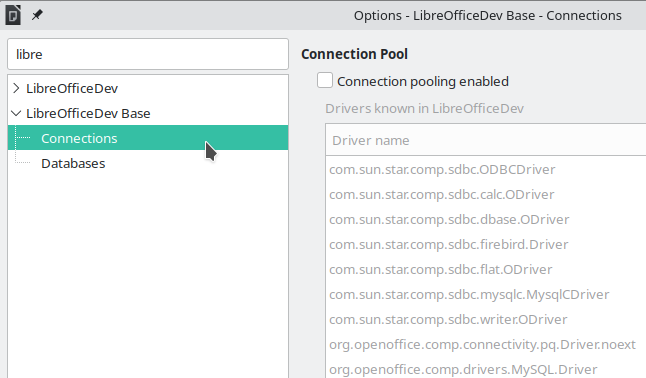Screen dimensions: 646x378
Task: Select org.openoffice.comp.drivers.MySQL.Driver row
Action: 486,369
